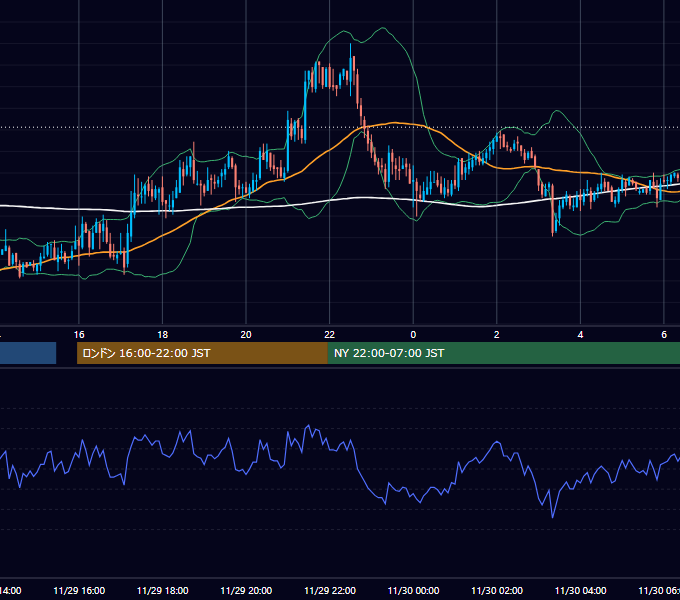Viewport: 680px width, 600px height.
Task: Click the hour label 2 on the chart axis
Action: pyautogui.click(x=497, y=335)
